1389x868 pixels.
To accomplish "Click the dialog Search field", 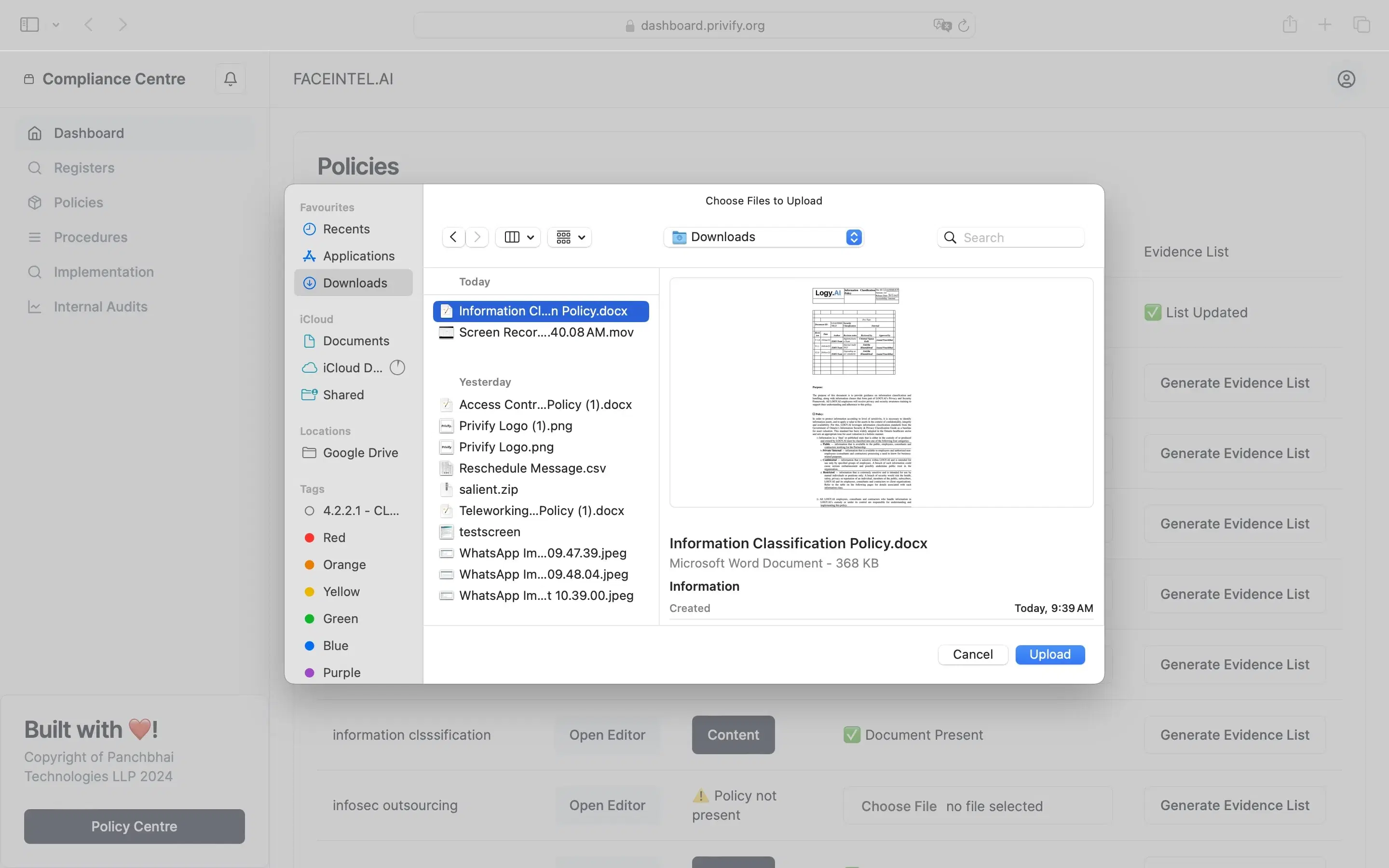I will pos(1010,238).
